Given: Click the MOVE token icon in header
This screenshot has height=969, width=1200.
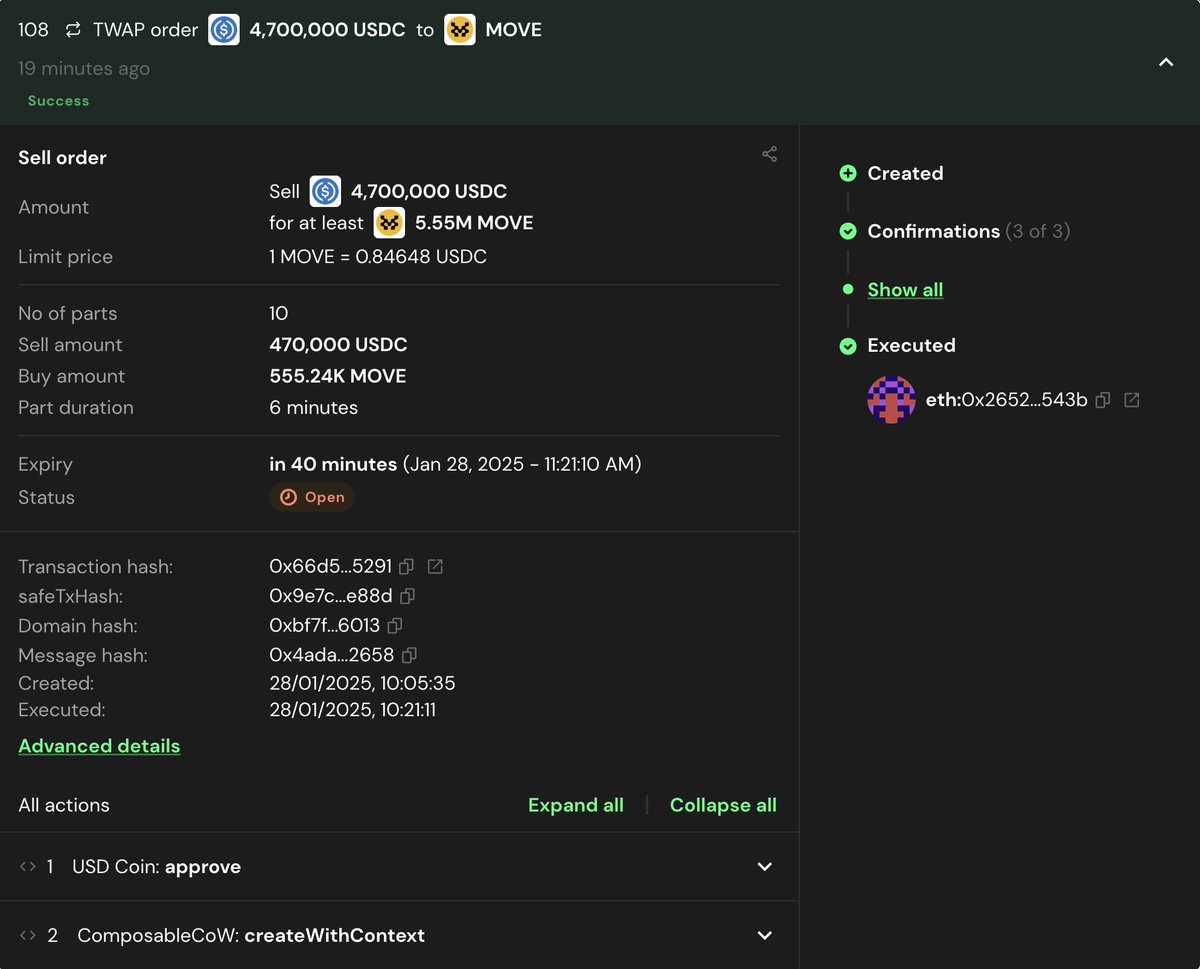Looking at the screenshot, I should (x=460, y=30).
